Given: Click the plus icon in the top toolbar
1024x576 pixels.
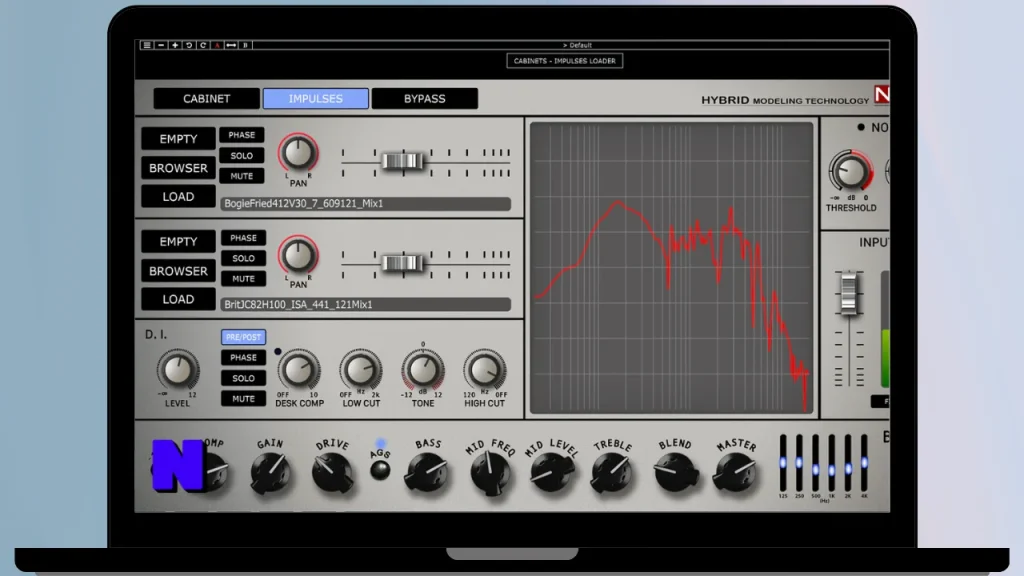Looking at the screenshot, I should 175,45.
